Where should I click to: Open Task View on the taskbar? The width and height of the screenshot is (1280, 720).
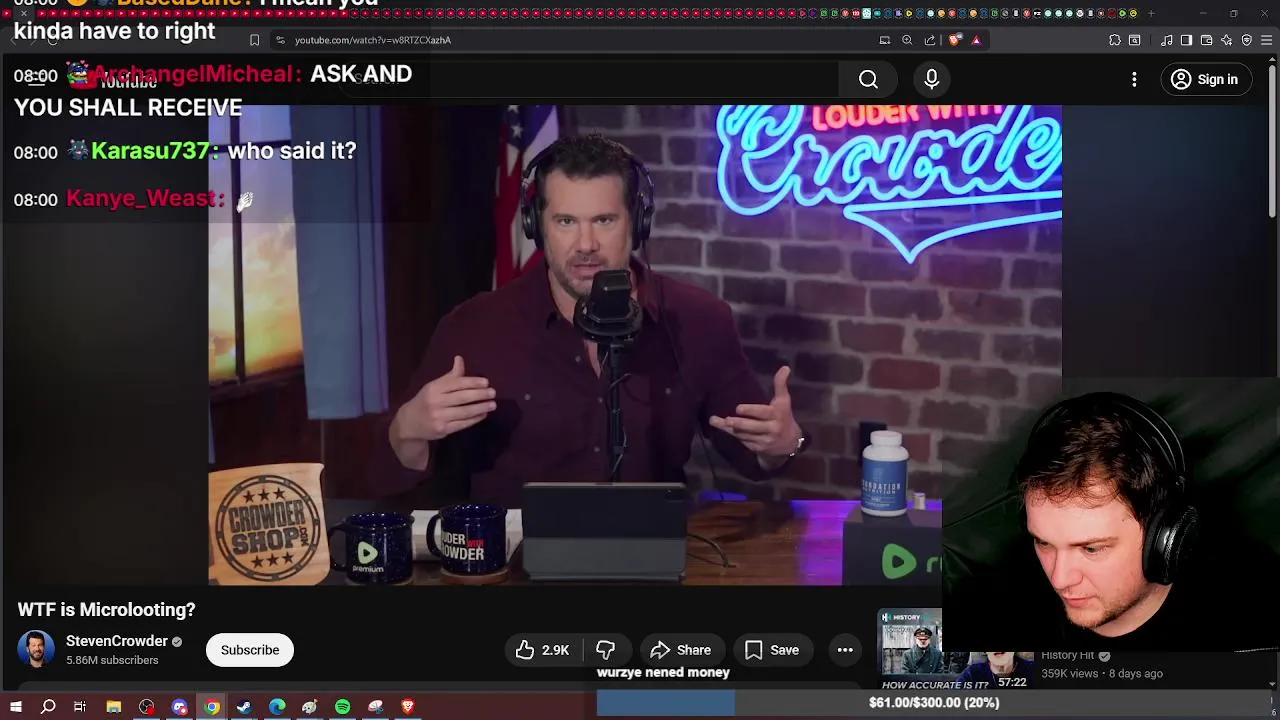(x=80, y=707)
